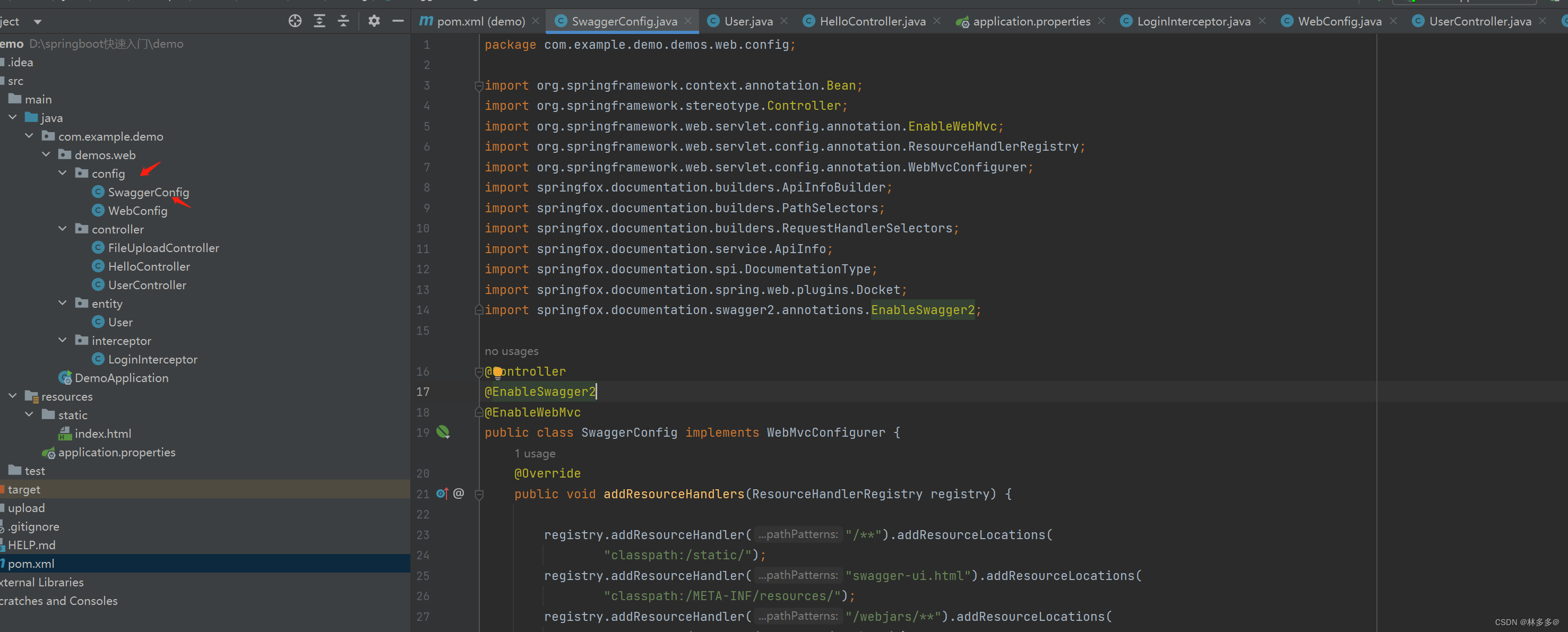Open LoginInterceptor in project tree
The height and width of the screenshot is (632, 1568).
tap(152, 359)
